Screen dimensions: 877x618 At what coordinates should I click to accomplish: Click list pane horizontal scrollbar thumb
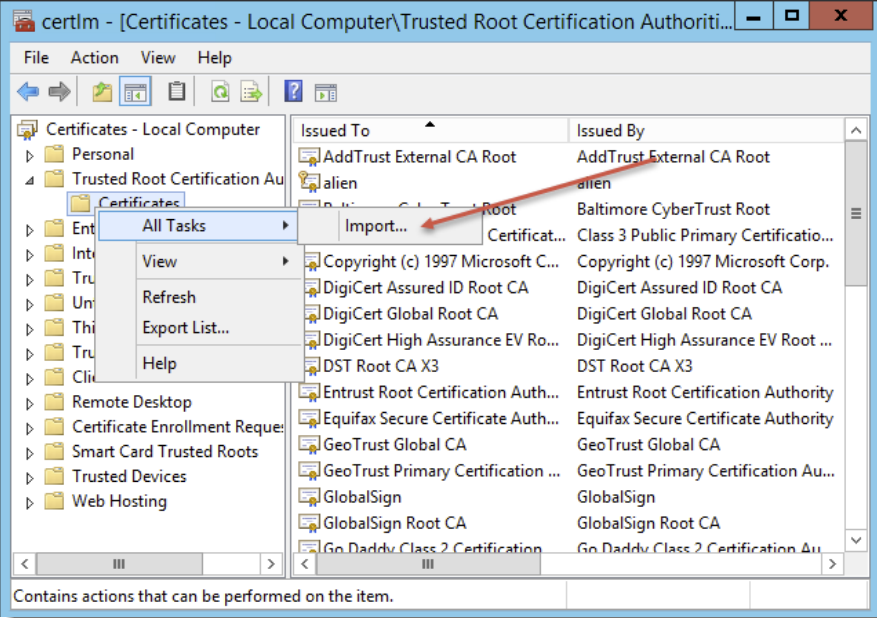point(428,564)
